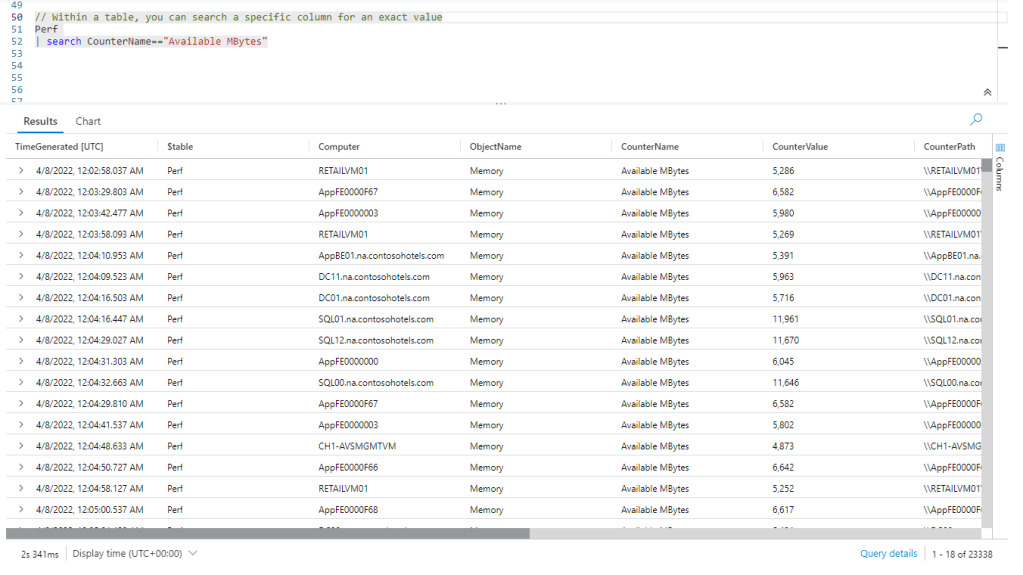
Task: Click the panel resize handle dots
Action: coord(500,104)
